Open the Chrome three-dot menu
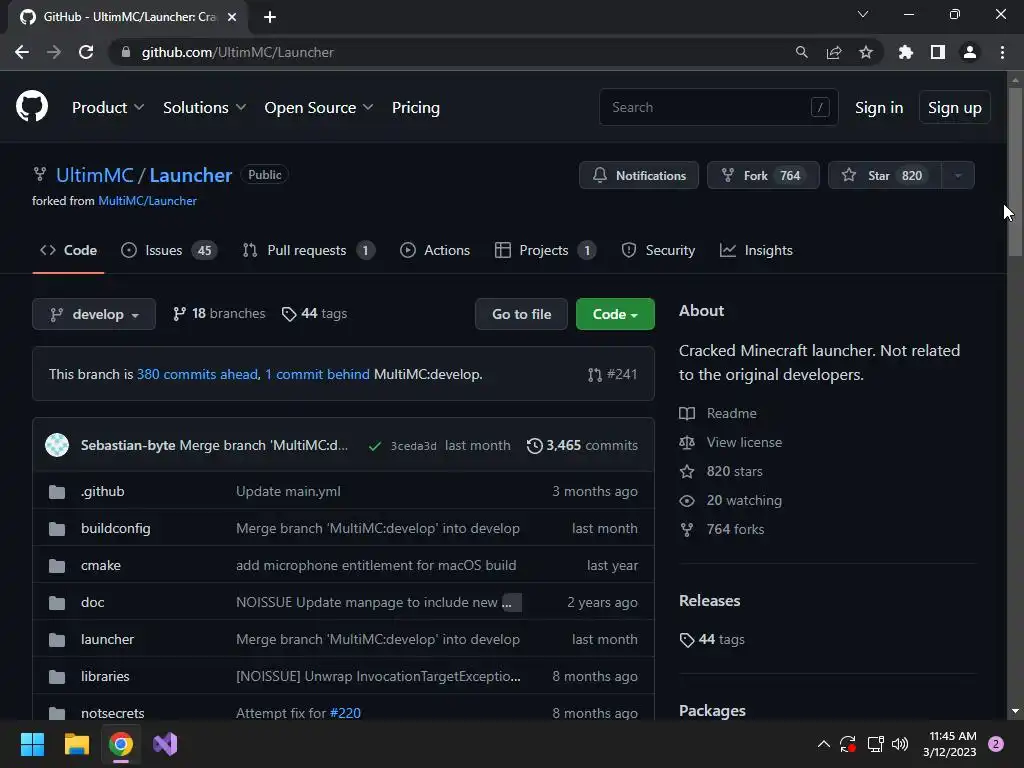This screenshot has height=768, width=1024. (1002, 52)
